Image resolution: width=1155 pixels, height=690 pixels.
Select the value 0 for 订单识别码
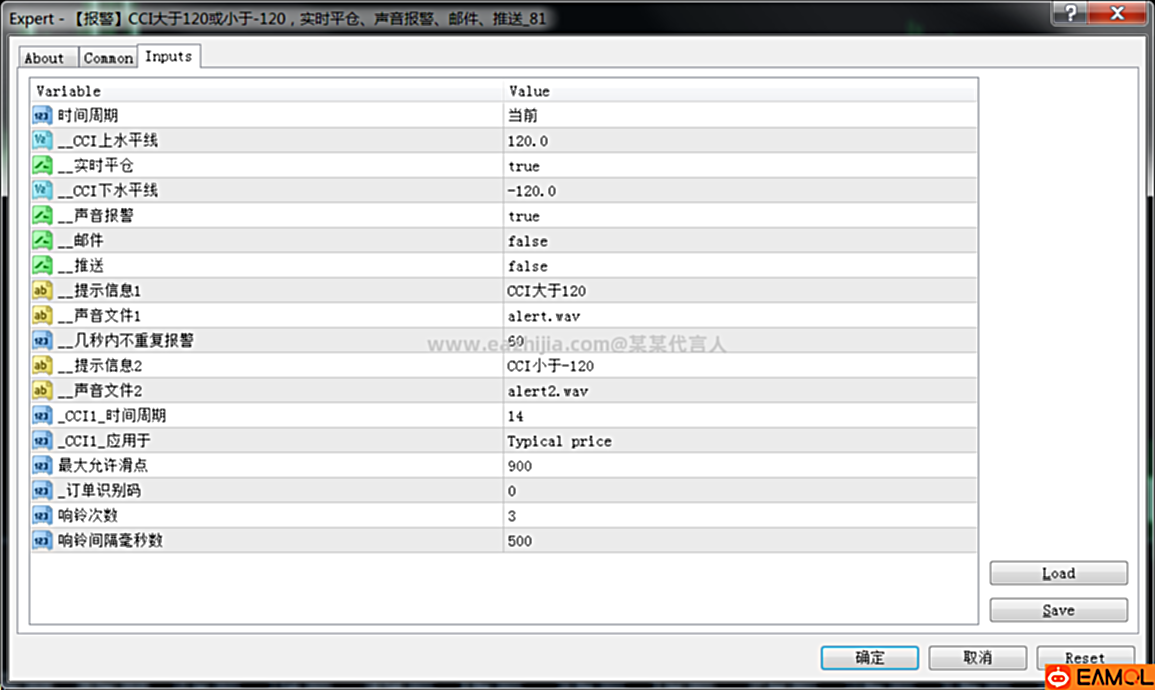pyautogui.click(x=512, y=491)
